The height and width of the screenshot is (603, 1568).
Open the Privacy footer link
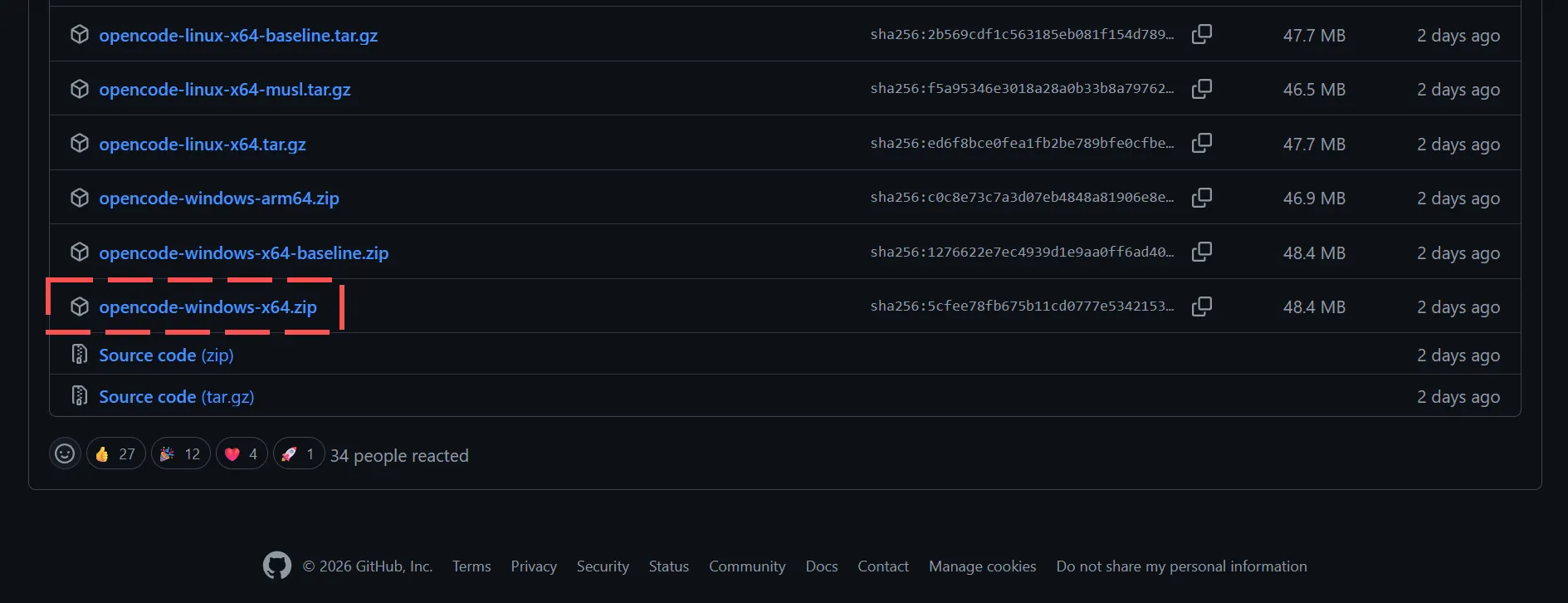[534, 566]
